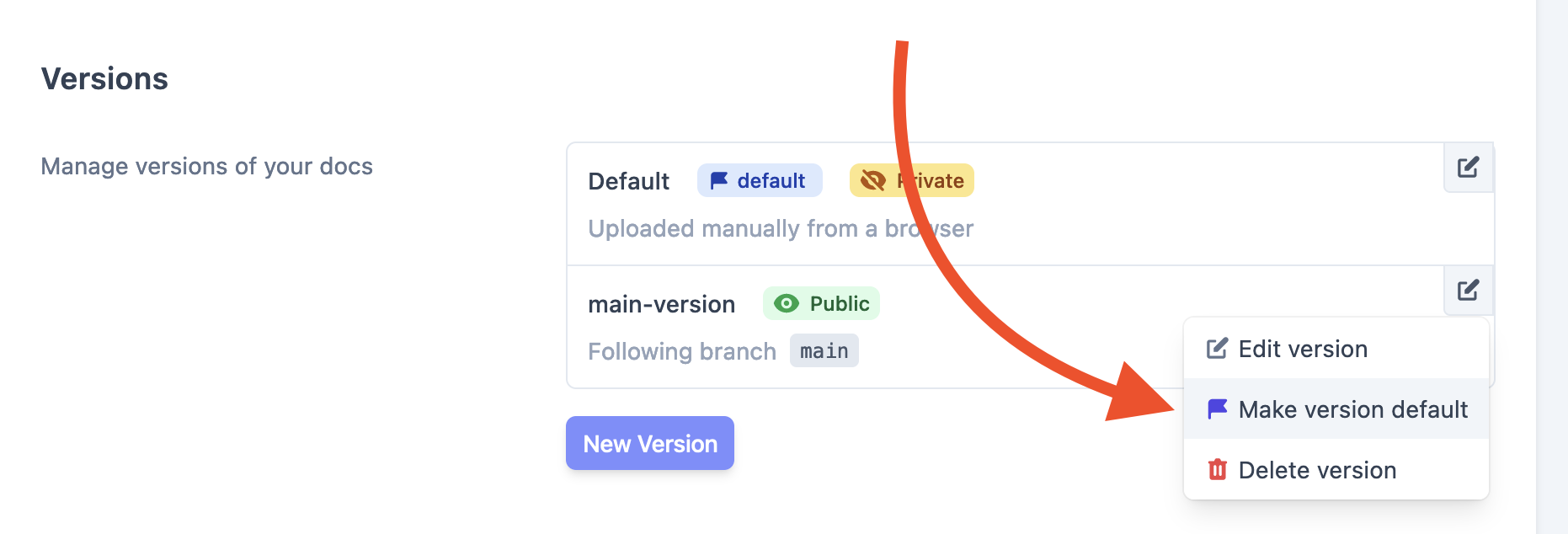Click the eye icon inside the Public badge
The image size is (1568, 534).
(x=787, y=304)
